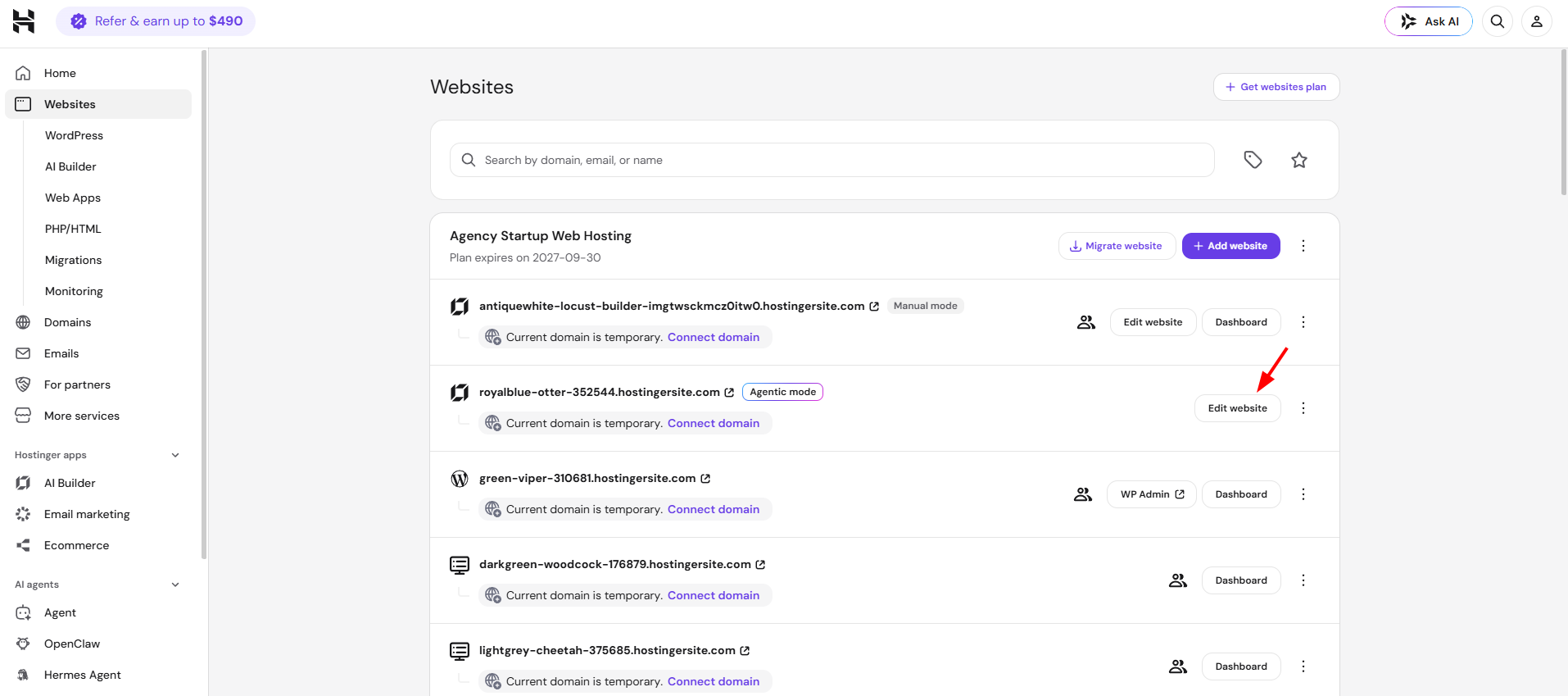Click manage access people icon for darkgreen-woodcock site
The height and width of the screenshot is (696, 1568).
[1178, 580]
